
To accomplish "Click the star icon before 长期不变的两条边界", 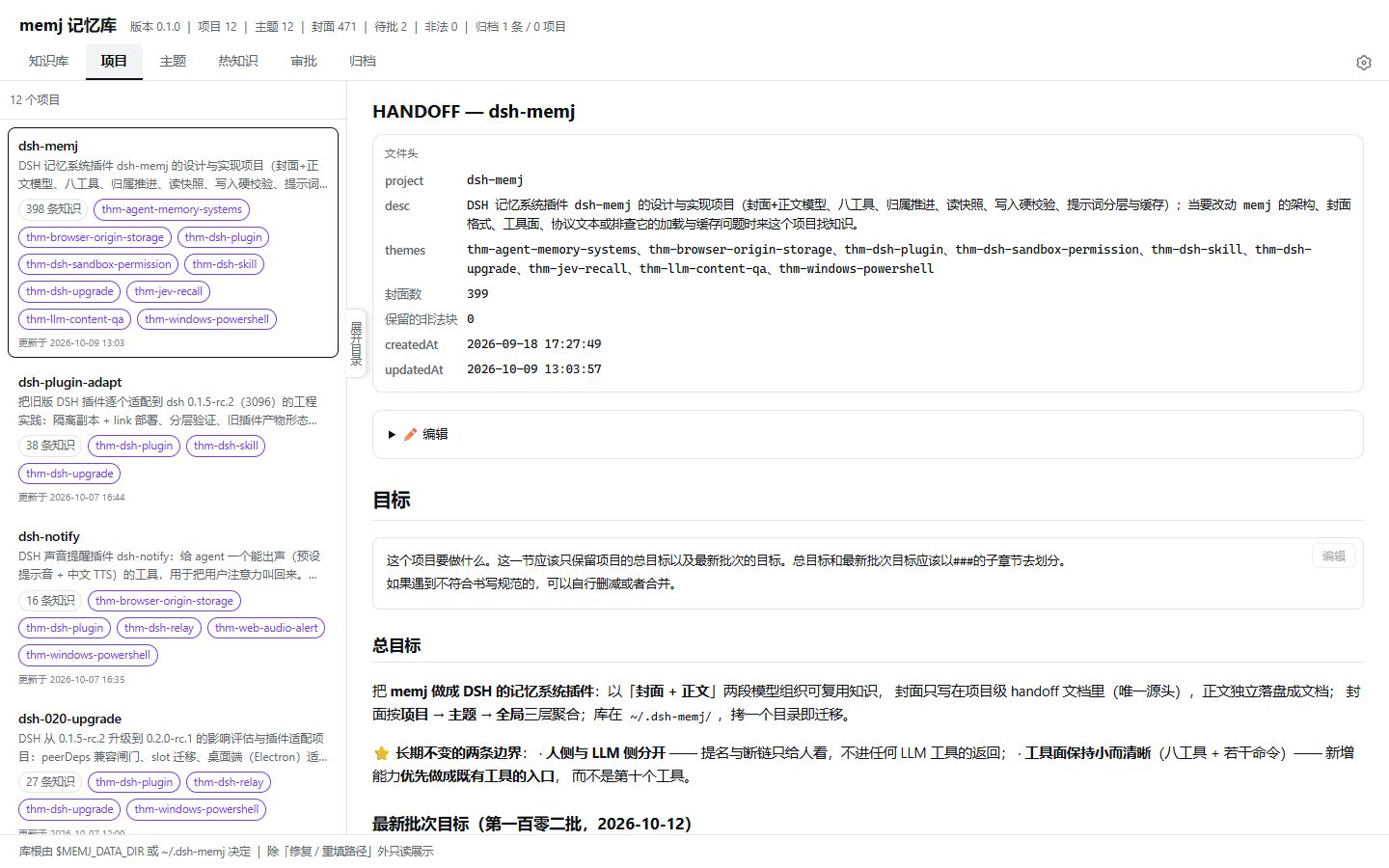I will click(x=381, y=753).
